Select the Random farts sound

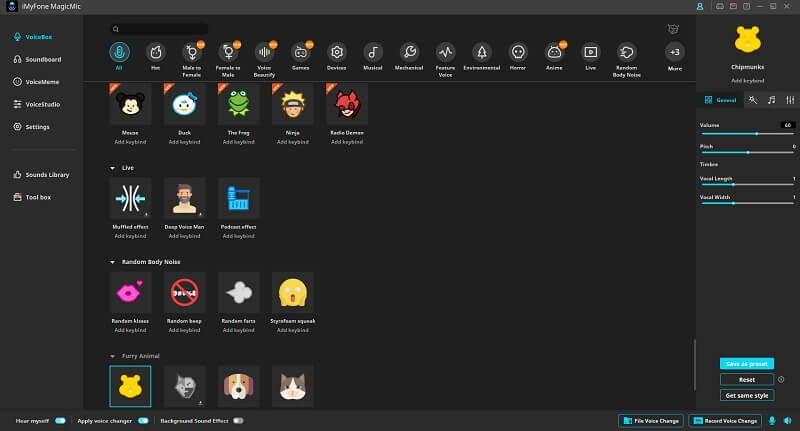coord(238,293)
